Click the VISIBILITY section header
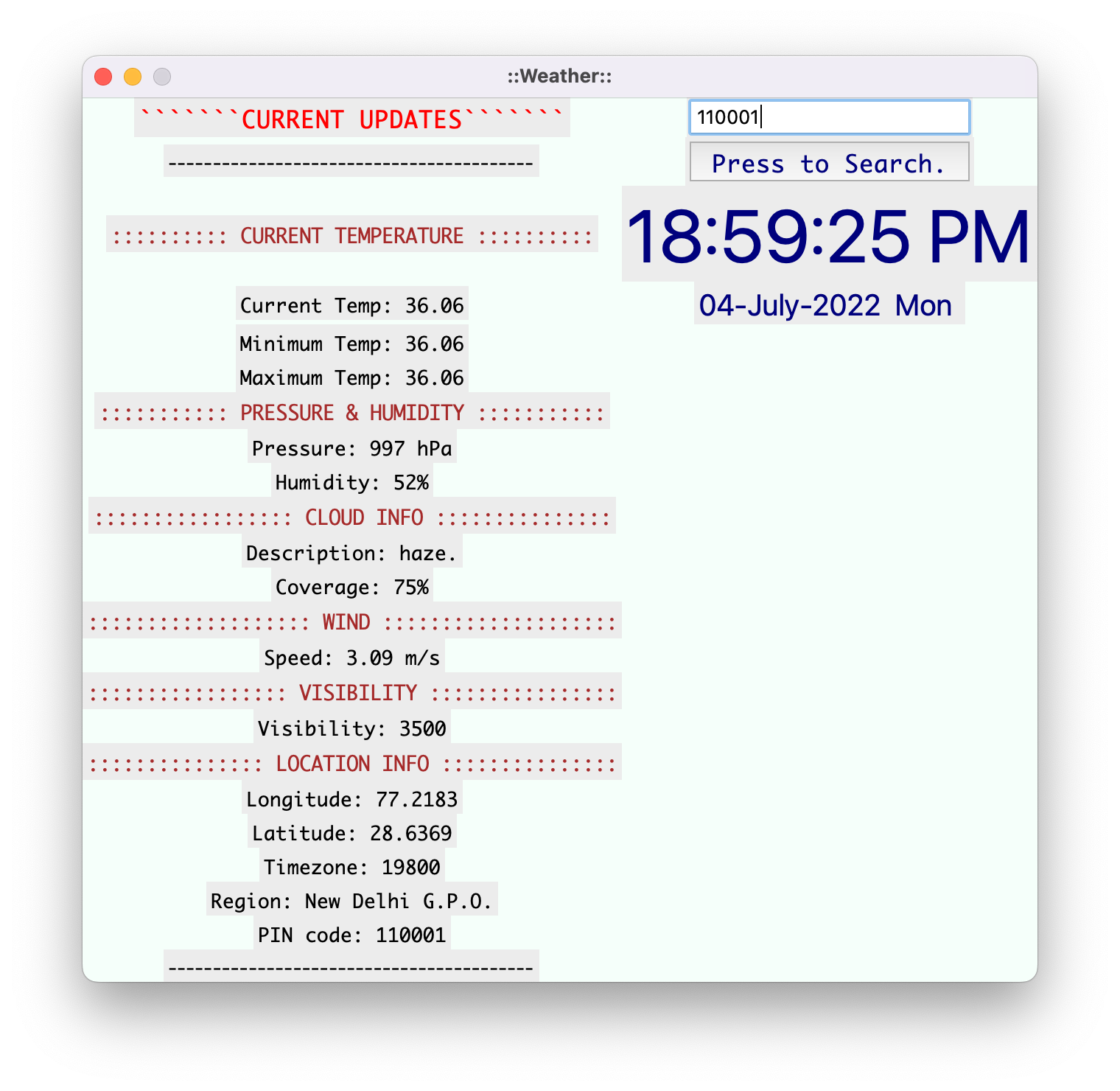The width and height of the screenshot is (1120, 1091). (352, 692)
